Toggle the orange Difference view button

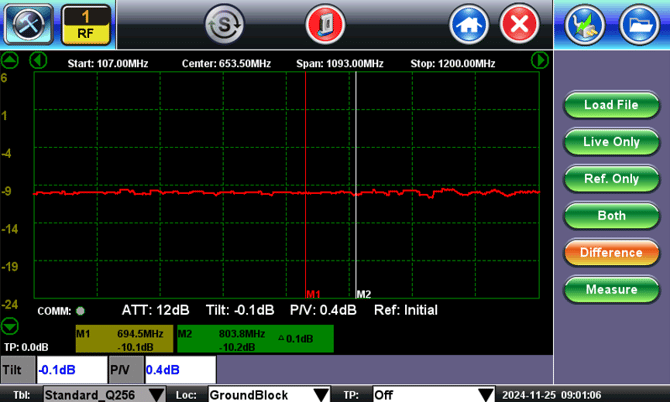[x=611, y=252]
